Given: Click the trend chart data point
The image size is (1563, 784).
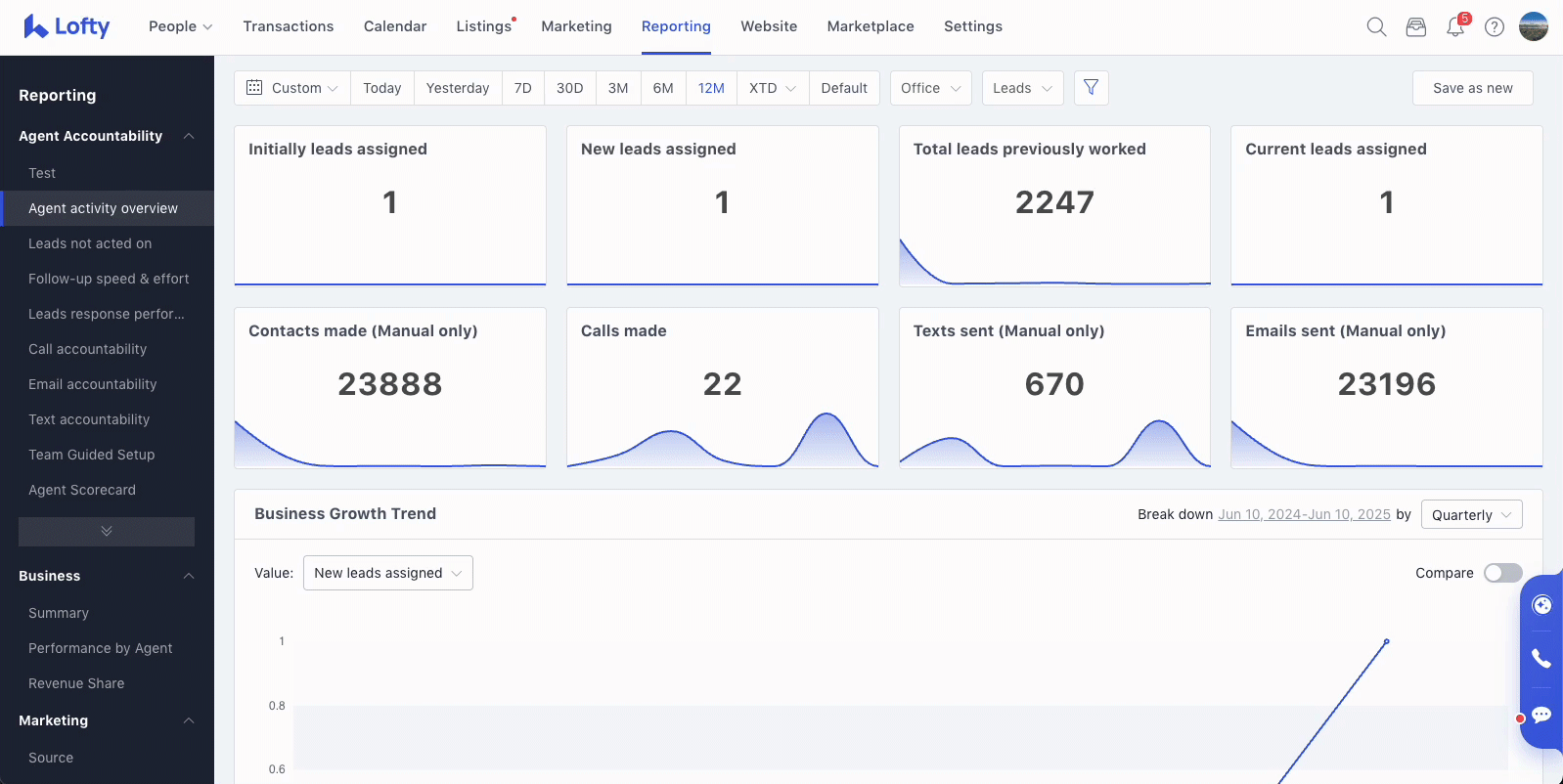Looking at the screenshot, I should (1386, 641).
